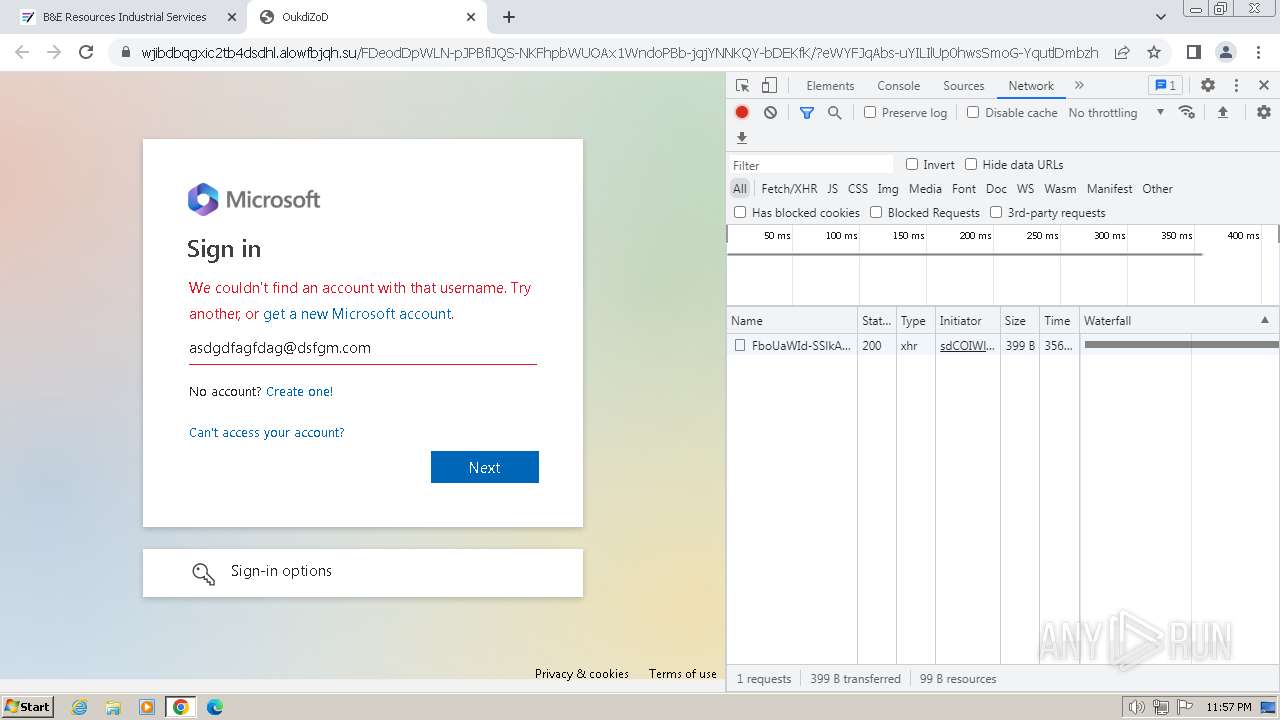1280x720 pixels.
Task: Open Can't access your account link
Action: click(x=266, y=432)
